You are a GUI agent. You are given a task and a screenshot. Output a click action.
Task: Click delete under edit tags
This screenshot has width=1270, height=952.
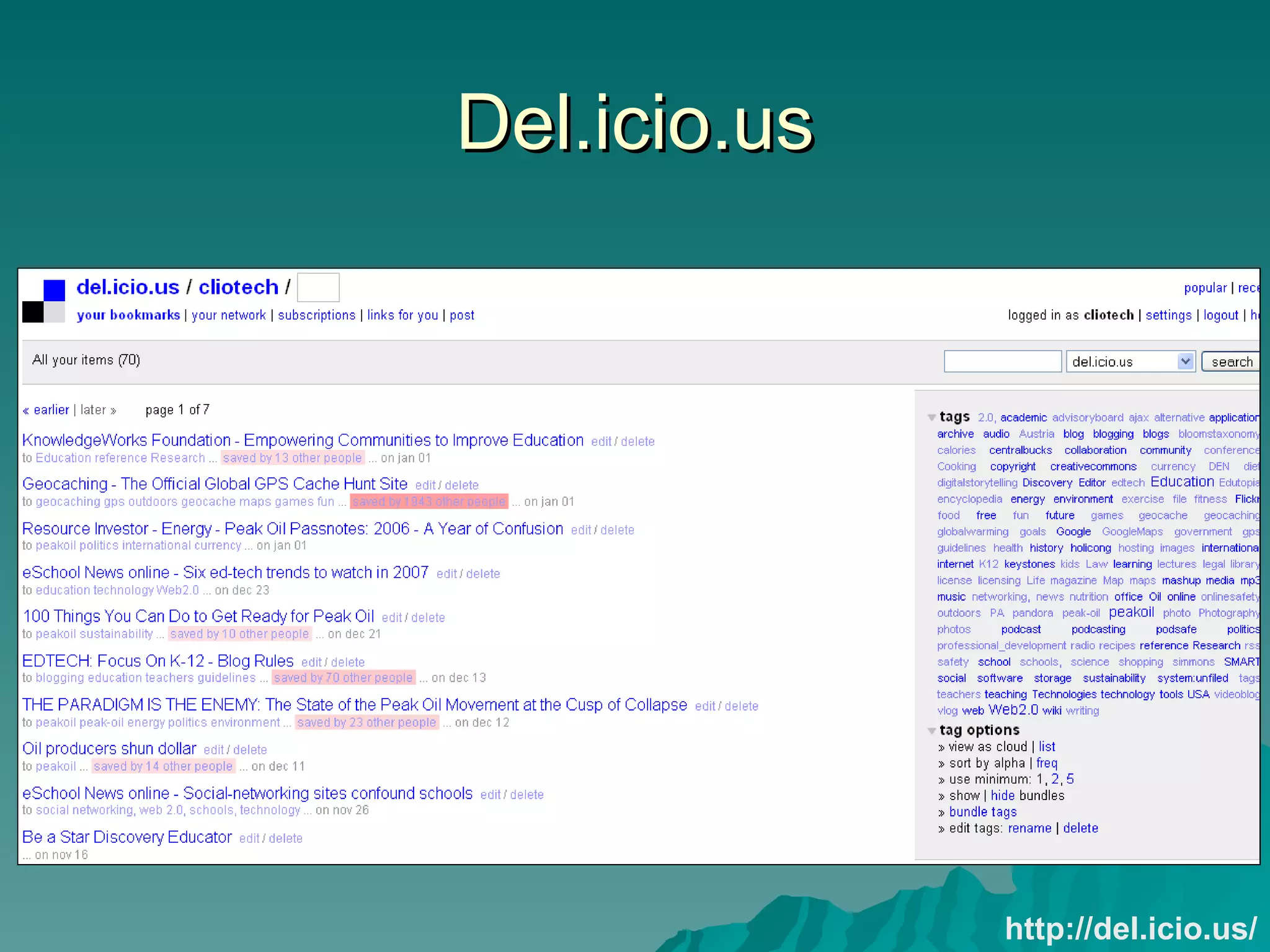point(1080,828)
